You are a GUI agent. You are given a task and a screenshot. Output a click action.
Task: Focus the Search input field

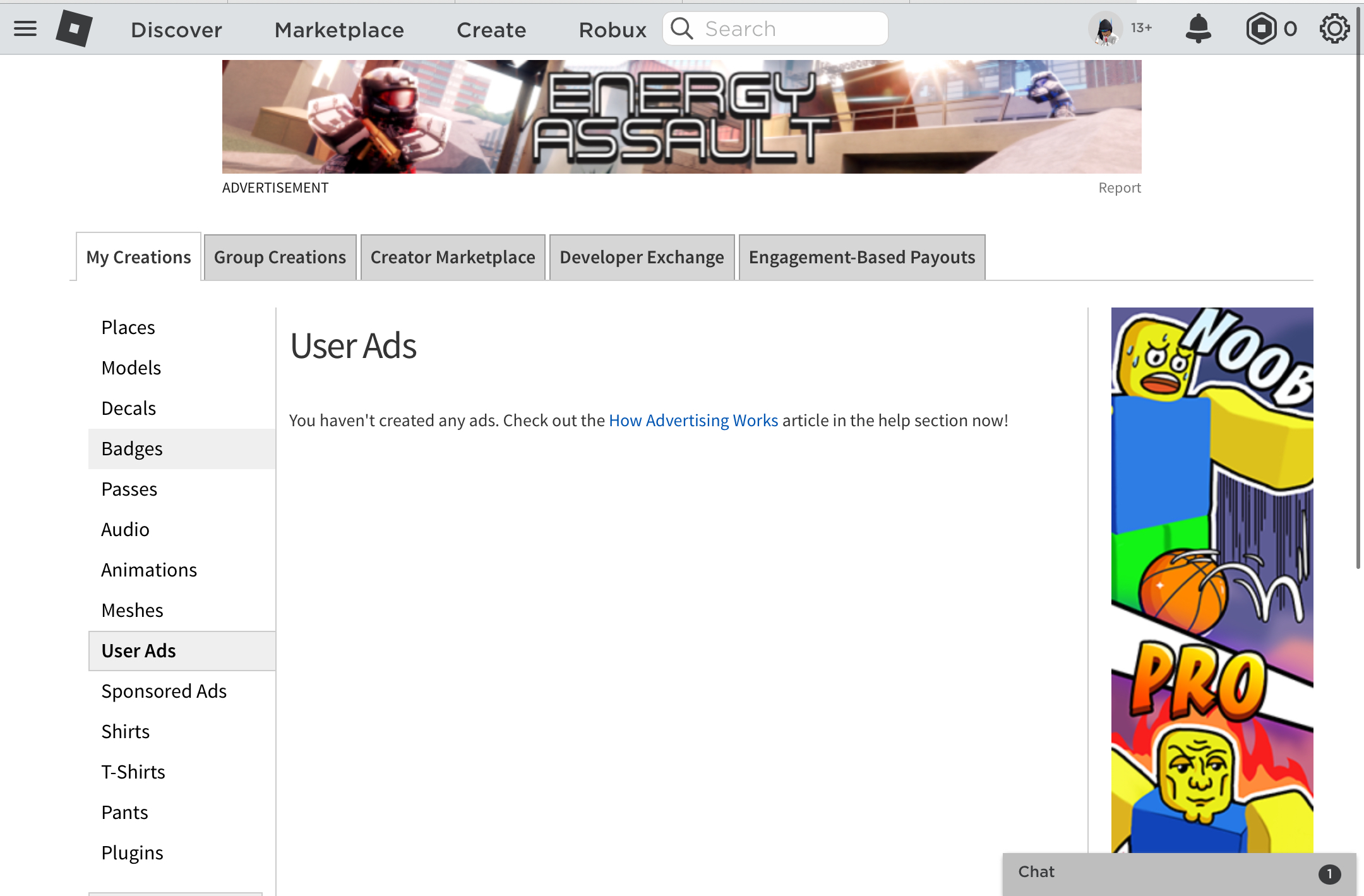(x=775, y=28)
